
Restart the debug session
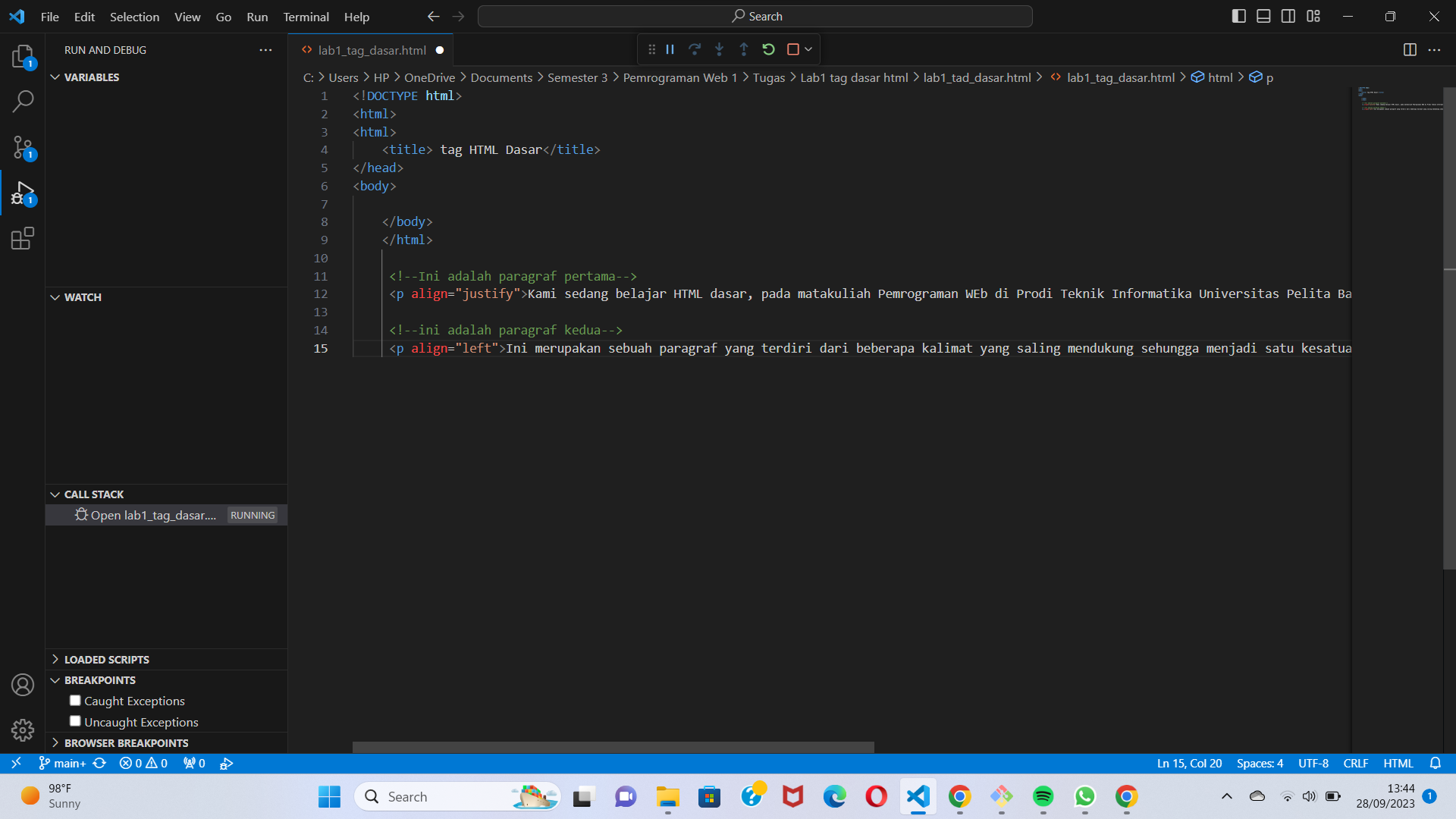pos(768,49)
